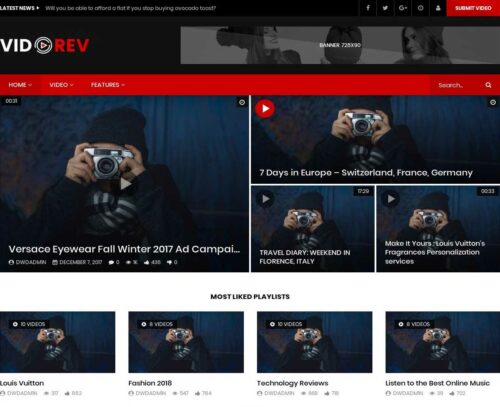
Task: Play the 7 Days in Europe video
Action: pyautogui.click(x=265, y=109)
